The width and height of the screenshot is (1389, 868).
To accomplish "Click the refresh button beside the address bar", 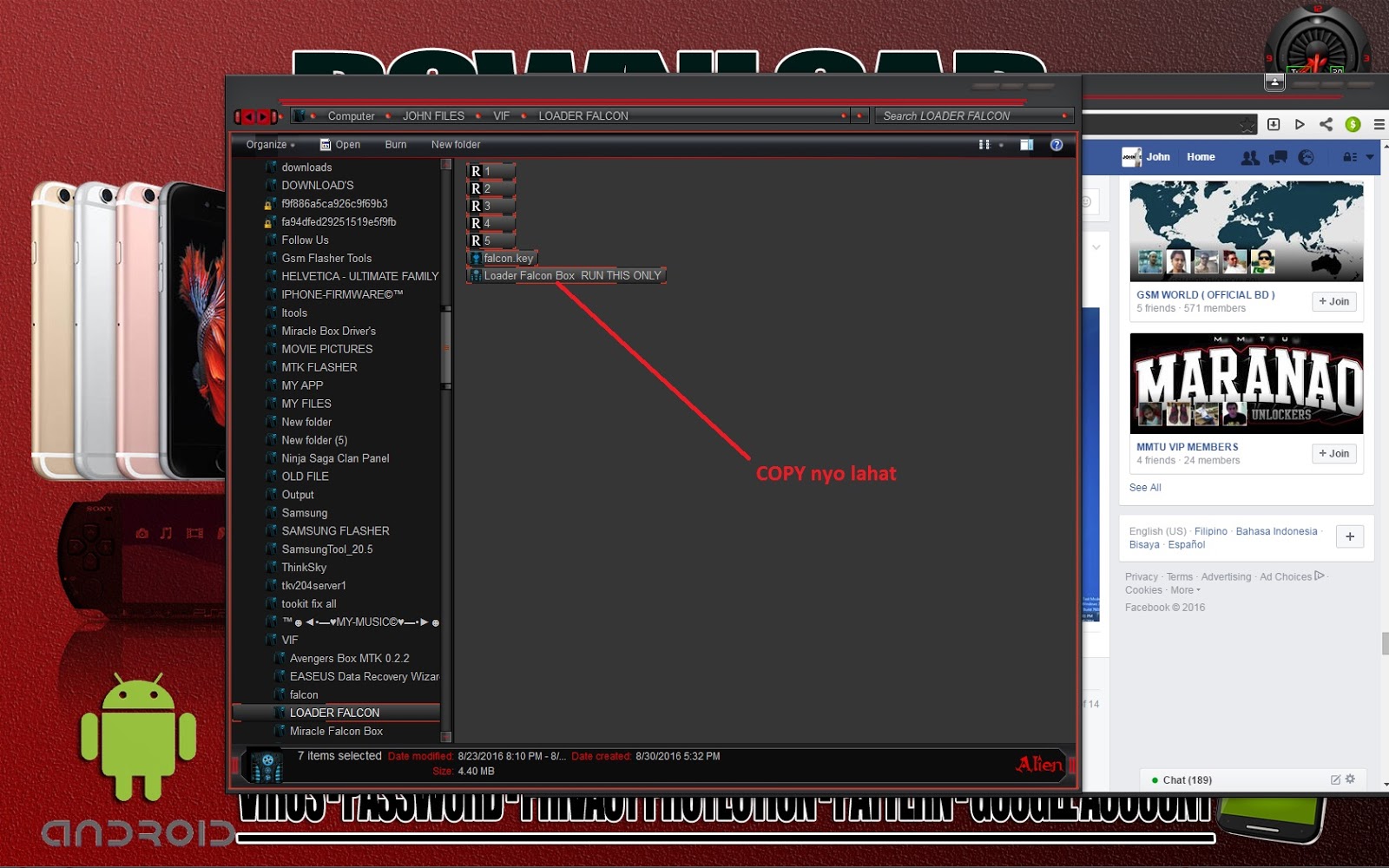I will pos(859,115).
